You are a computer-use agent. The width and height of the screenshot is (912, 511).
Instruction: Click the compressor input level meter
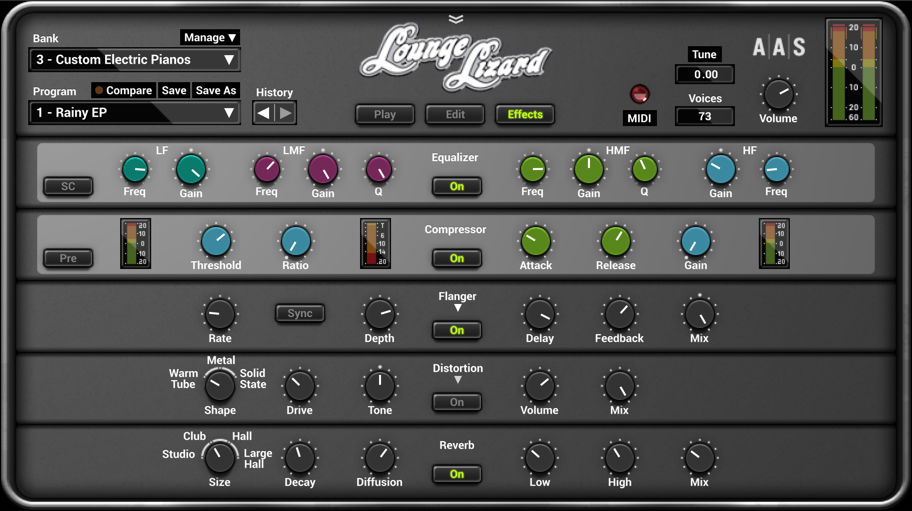pos(136,243)
